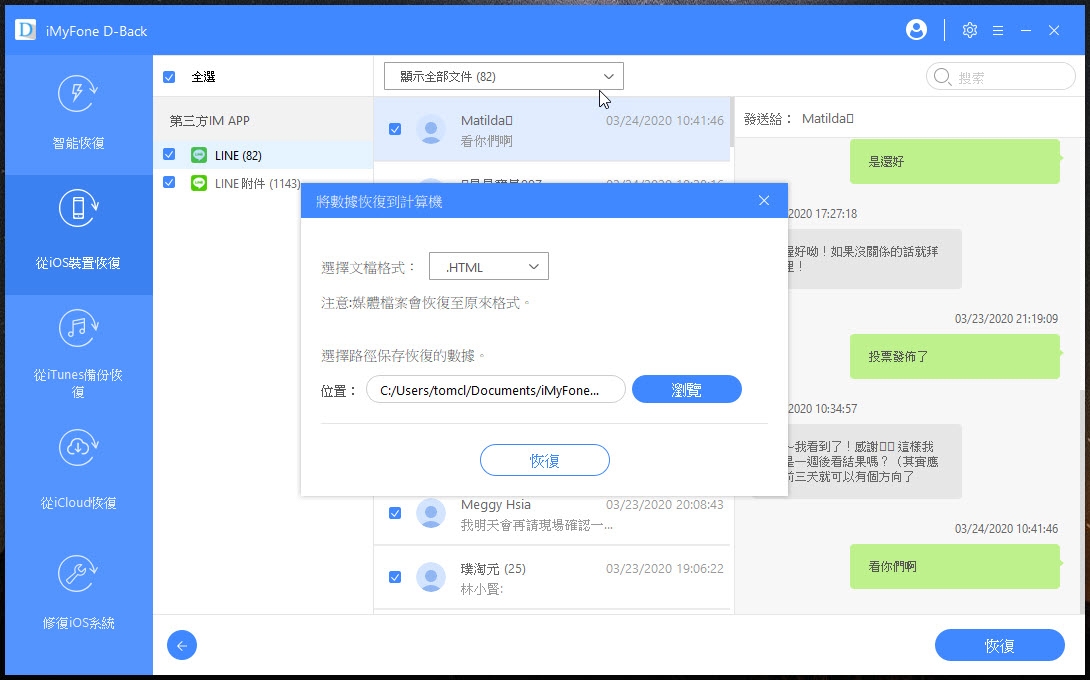The width and height of the screenshot is (1090, 680).
Task: Click the blue back arrow button
Action: [x=182, y=645]
